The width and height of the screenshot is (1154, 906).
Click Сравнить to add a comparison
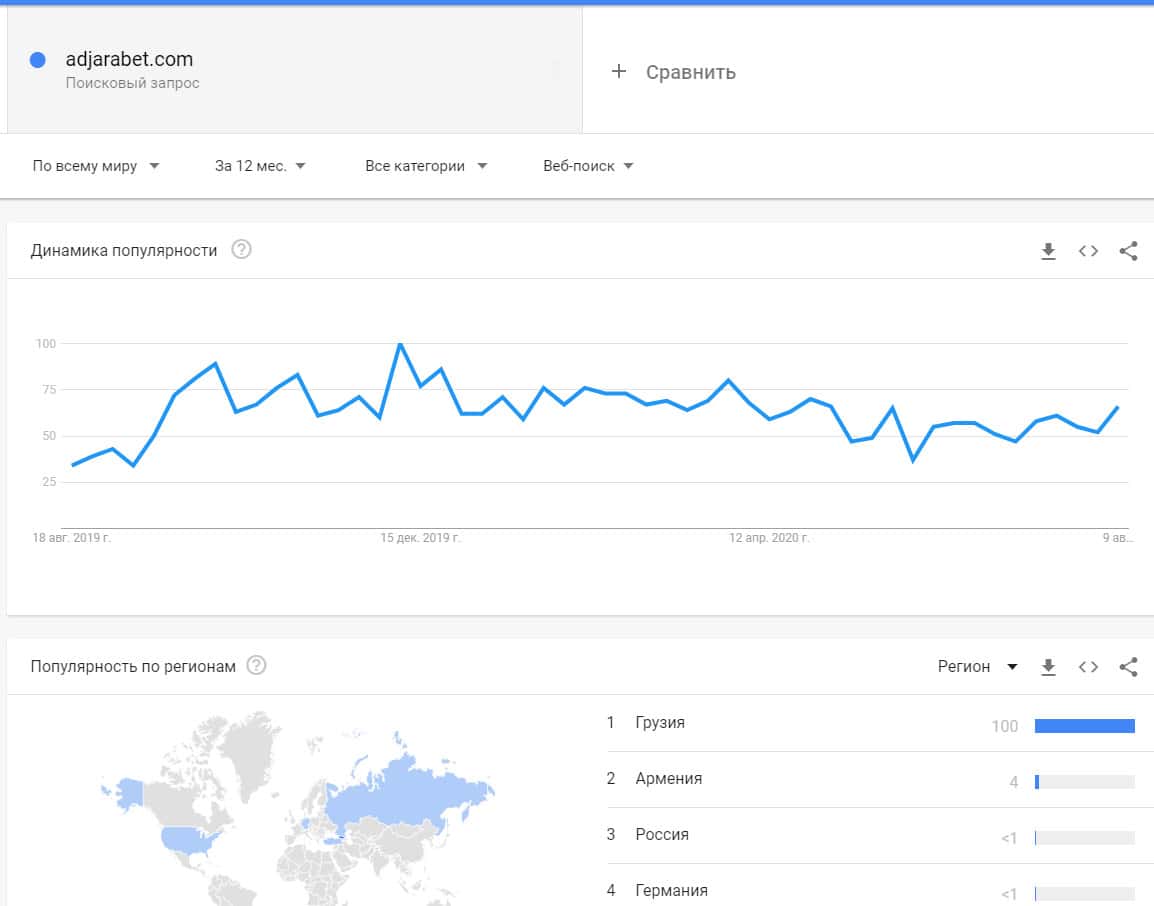coord(690,72)
